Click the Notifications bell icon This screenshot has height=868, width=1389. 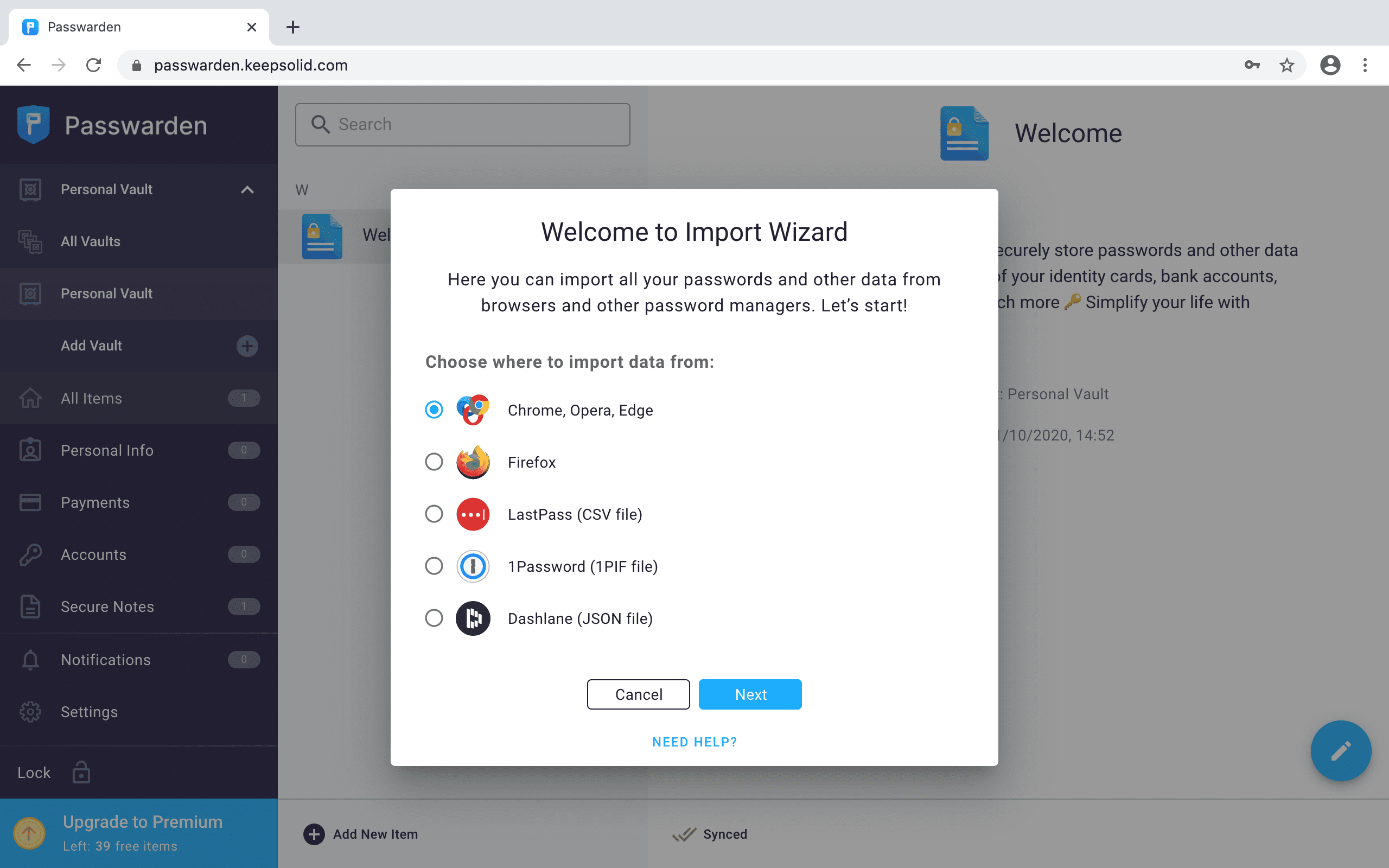pyautogui.click(x=30, y=660)
